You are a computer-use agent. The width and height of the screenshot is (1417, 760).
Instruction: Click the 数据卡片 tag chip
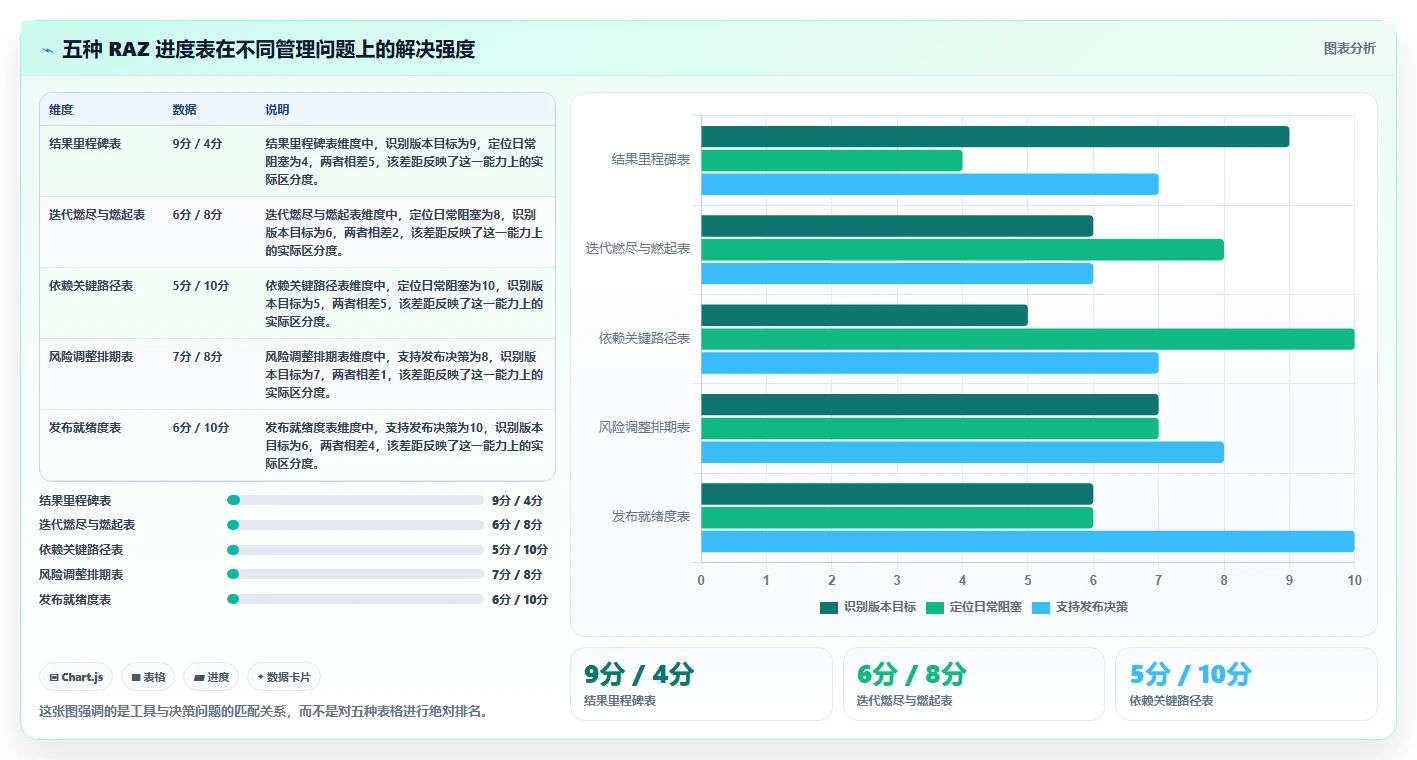(284, 677)
